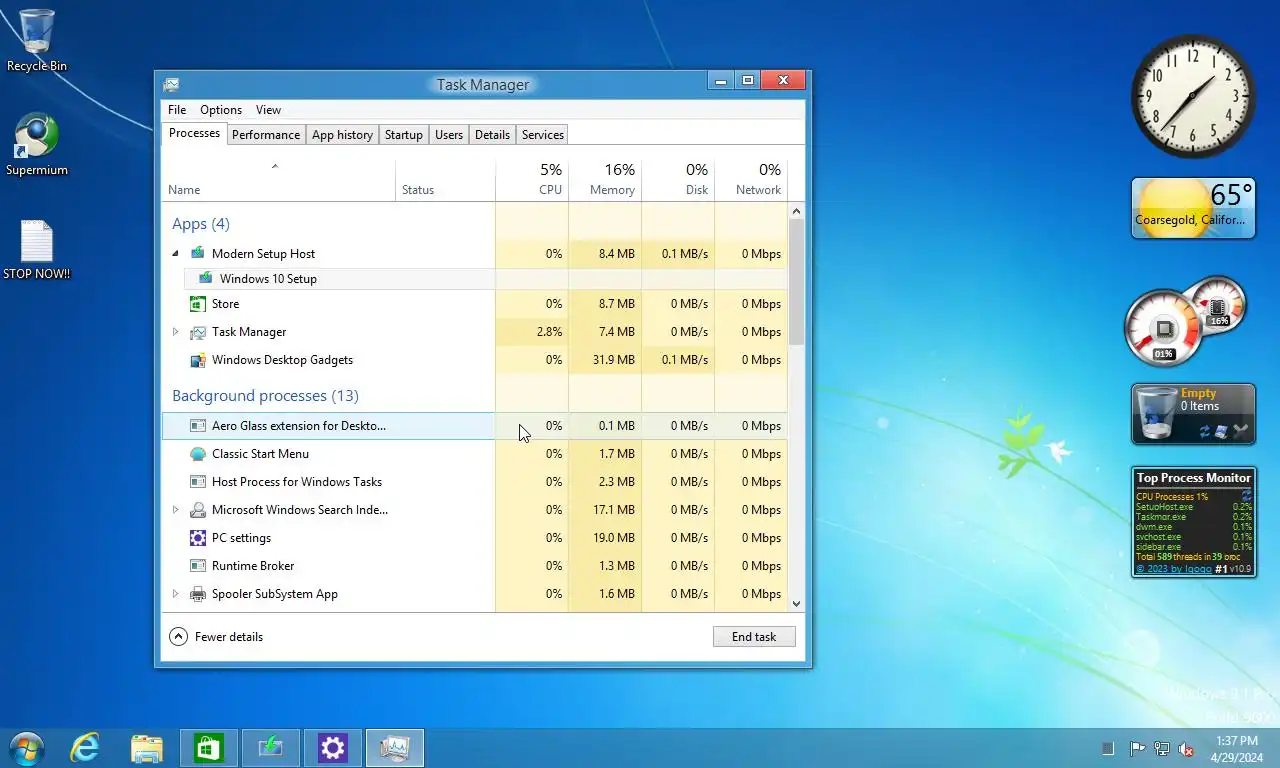Select the Background processes (13) heading

(265, 396)
